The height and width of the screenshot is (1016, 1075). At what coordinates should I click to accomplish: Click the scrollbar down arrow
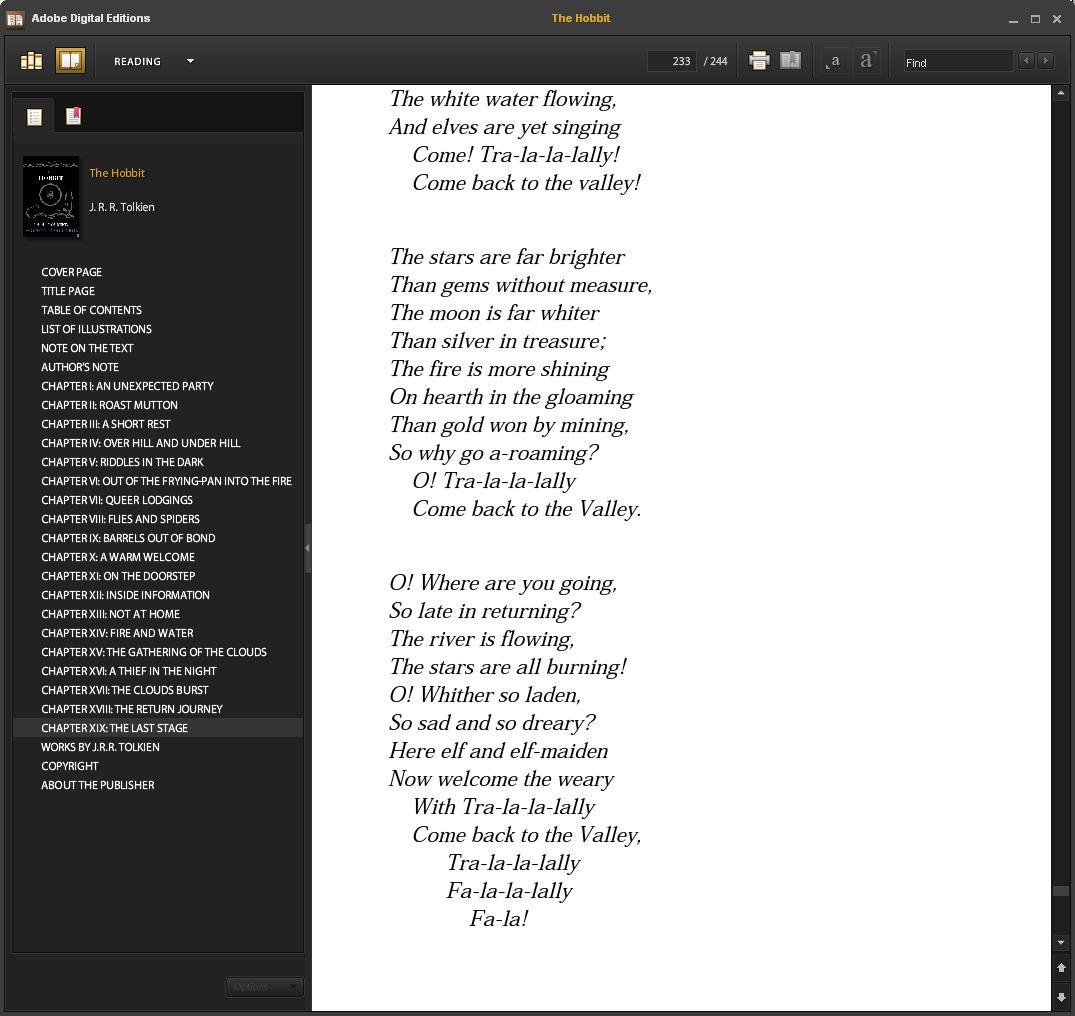click(x=1061, y=943)
